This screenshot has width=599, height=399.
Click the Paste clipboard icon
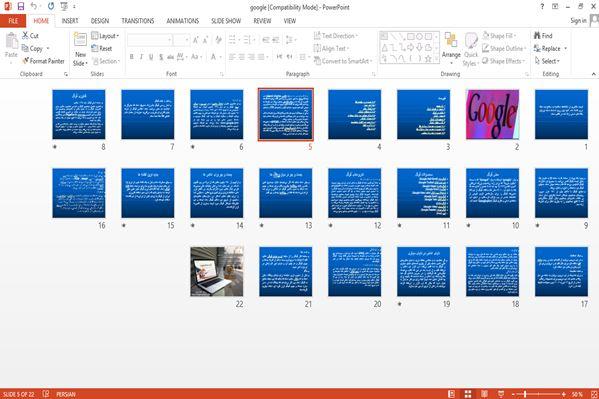pyautogui.click(x=11, y=41)
